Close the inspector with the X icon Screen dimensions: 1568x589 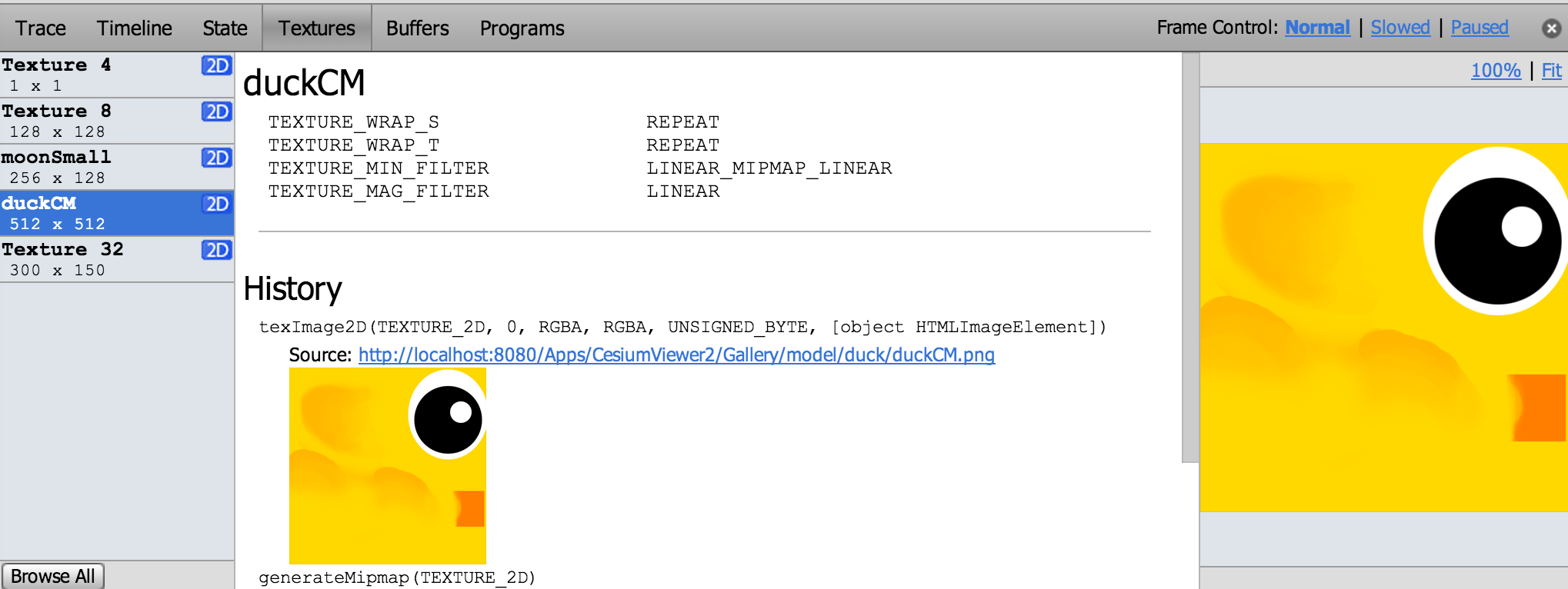[1551, 28]
